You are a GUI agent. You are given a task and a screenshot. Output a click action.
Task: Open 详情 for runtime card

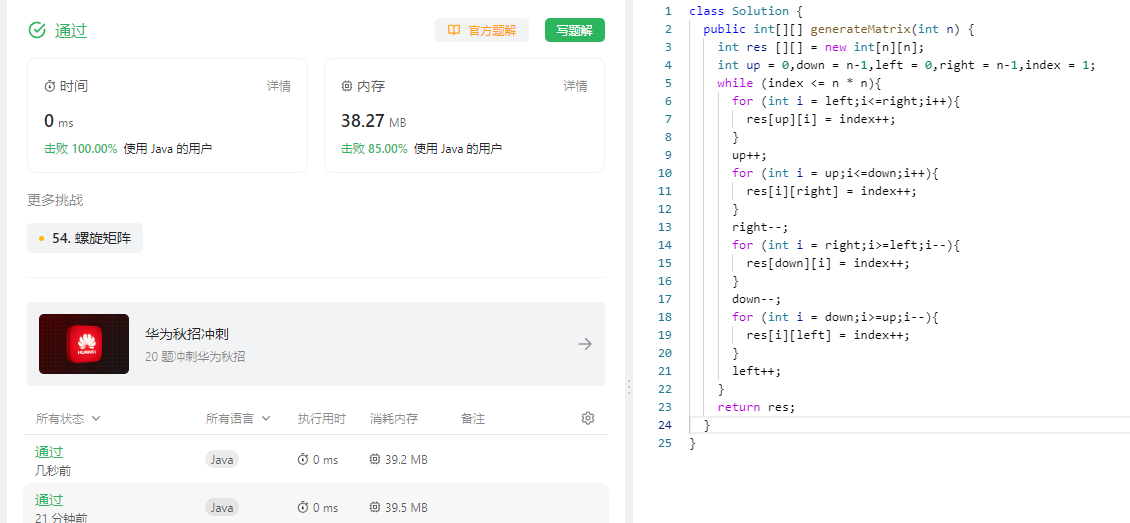279,86
